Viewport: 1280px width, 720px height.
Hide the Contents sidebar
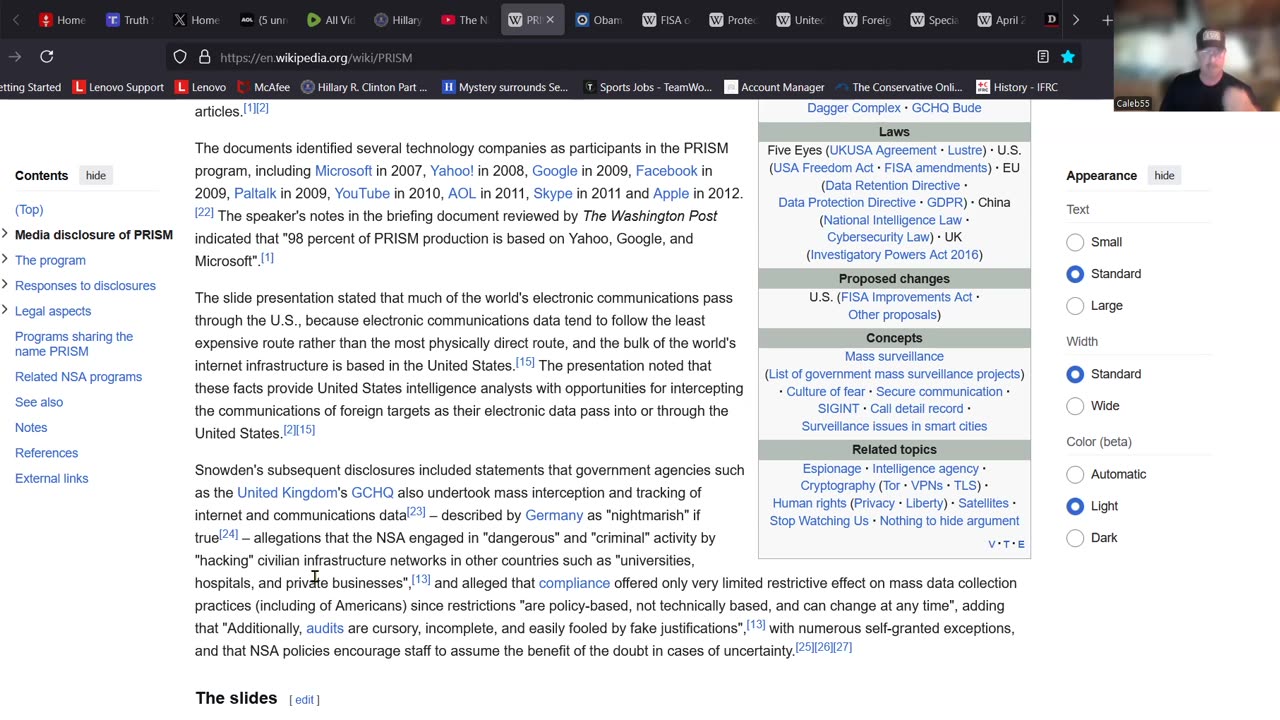point(95,175)
